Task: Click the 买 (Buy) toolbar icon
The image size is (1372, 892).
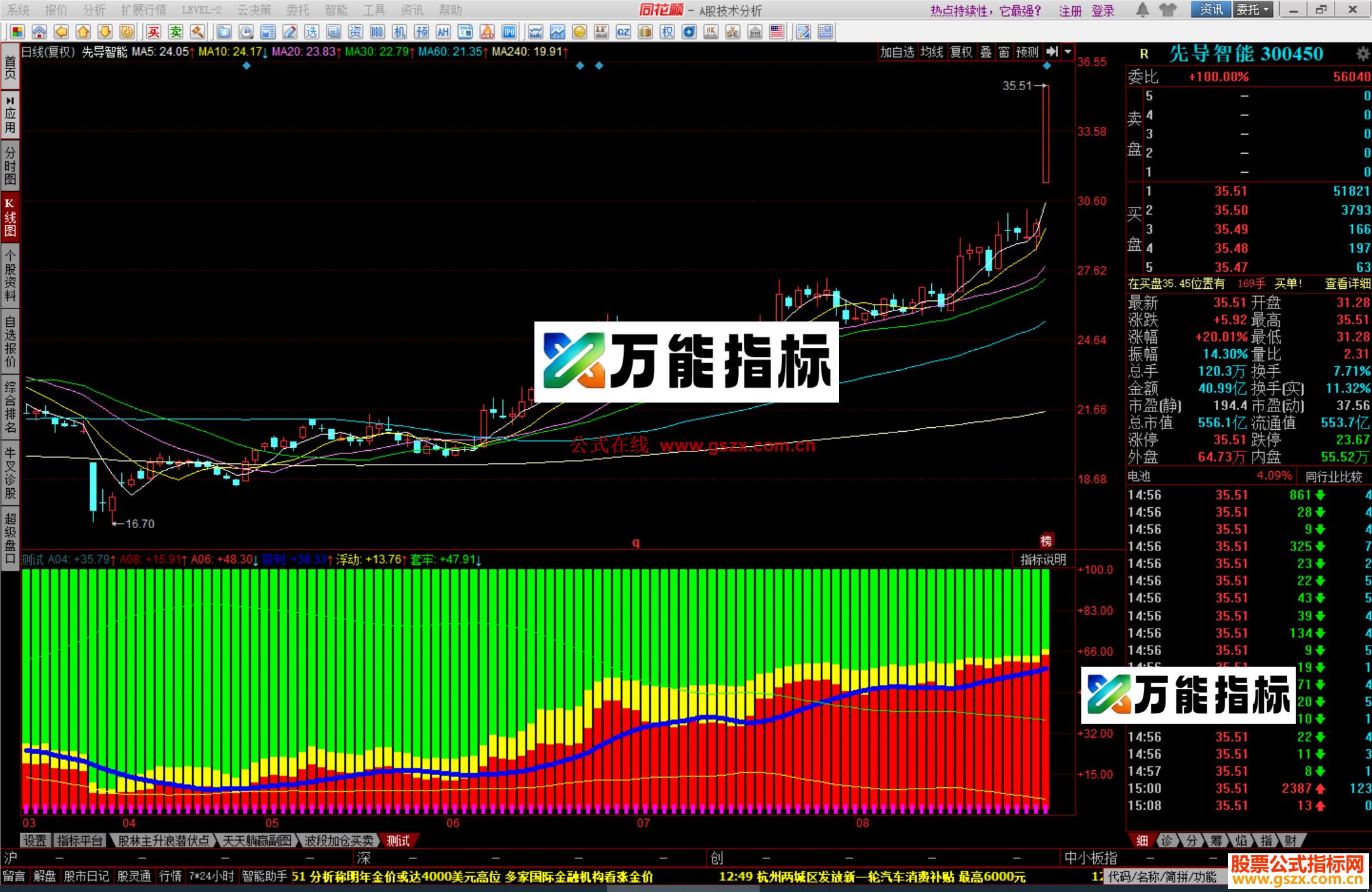Action: pyautogui.click(x=154, y=32)
